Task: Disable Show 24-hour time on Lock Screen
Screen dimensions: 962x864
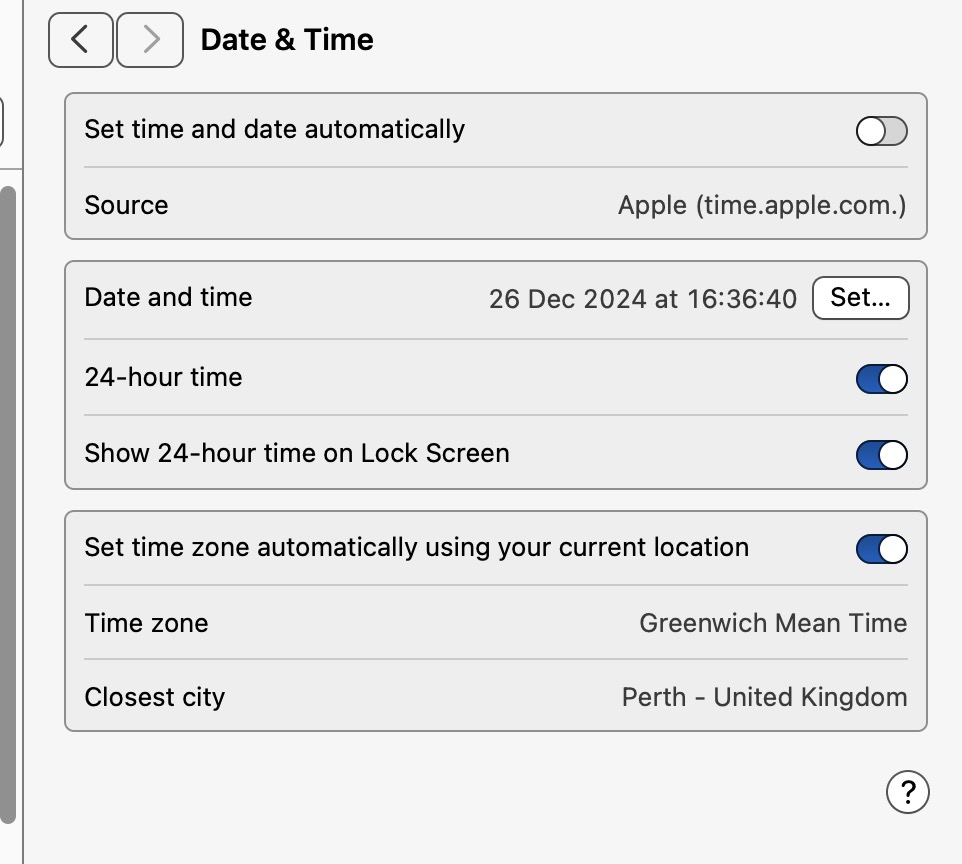Action: [x=881, y=455]
